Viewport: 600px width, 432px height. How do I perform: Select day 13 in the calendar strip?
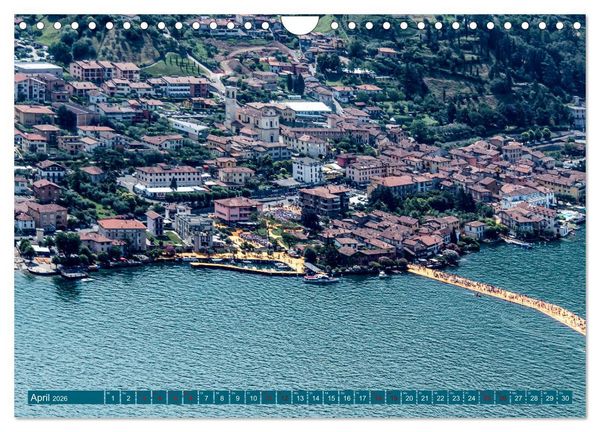tap(300, 398)
